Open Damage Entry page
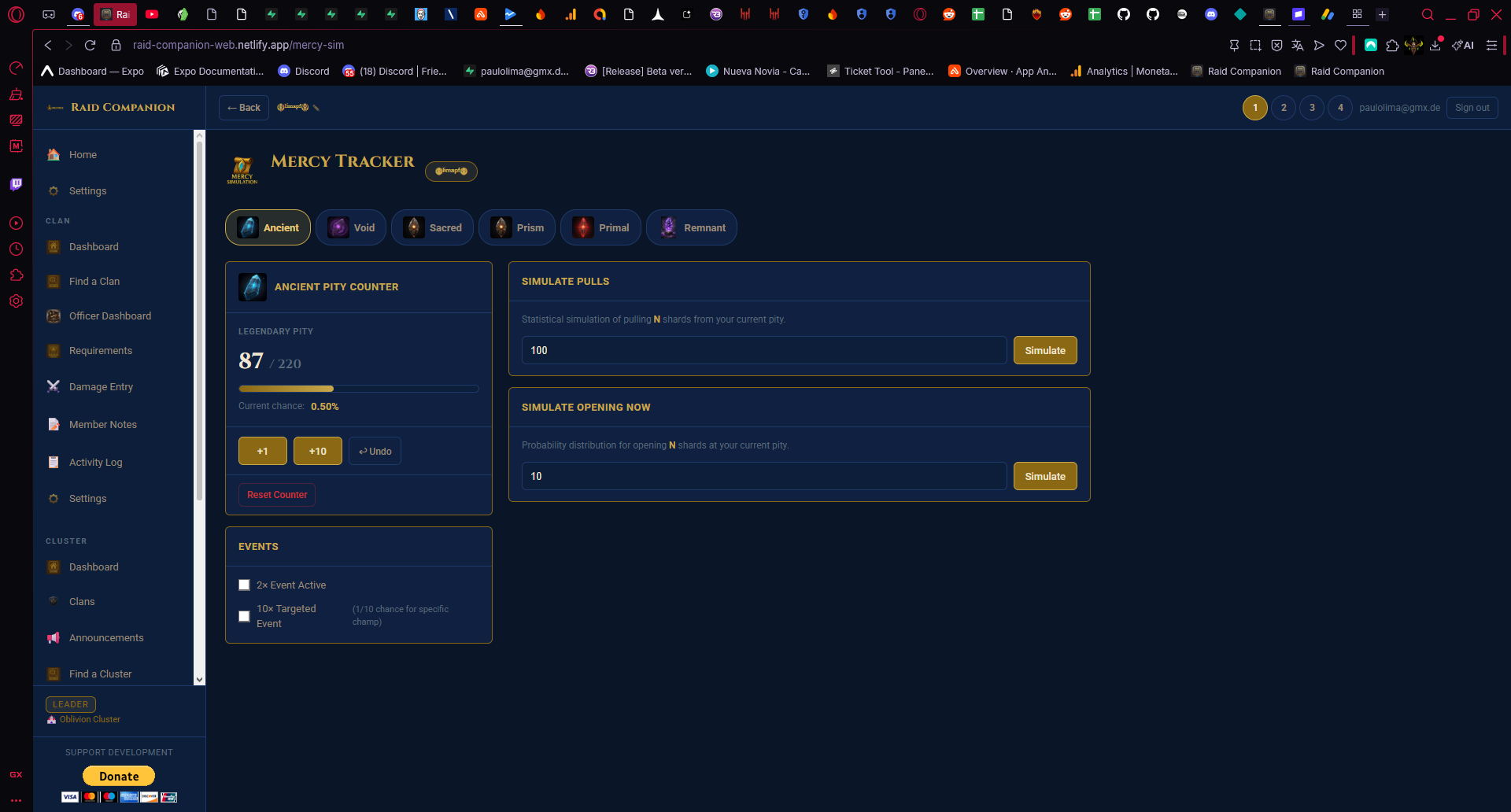Viewport: 1511px width, 812px height. click(x=101, y=387)
